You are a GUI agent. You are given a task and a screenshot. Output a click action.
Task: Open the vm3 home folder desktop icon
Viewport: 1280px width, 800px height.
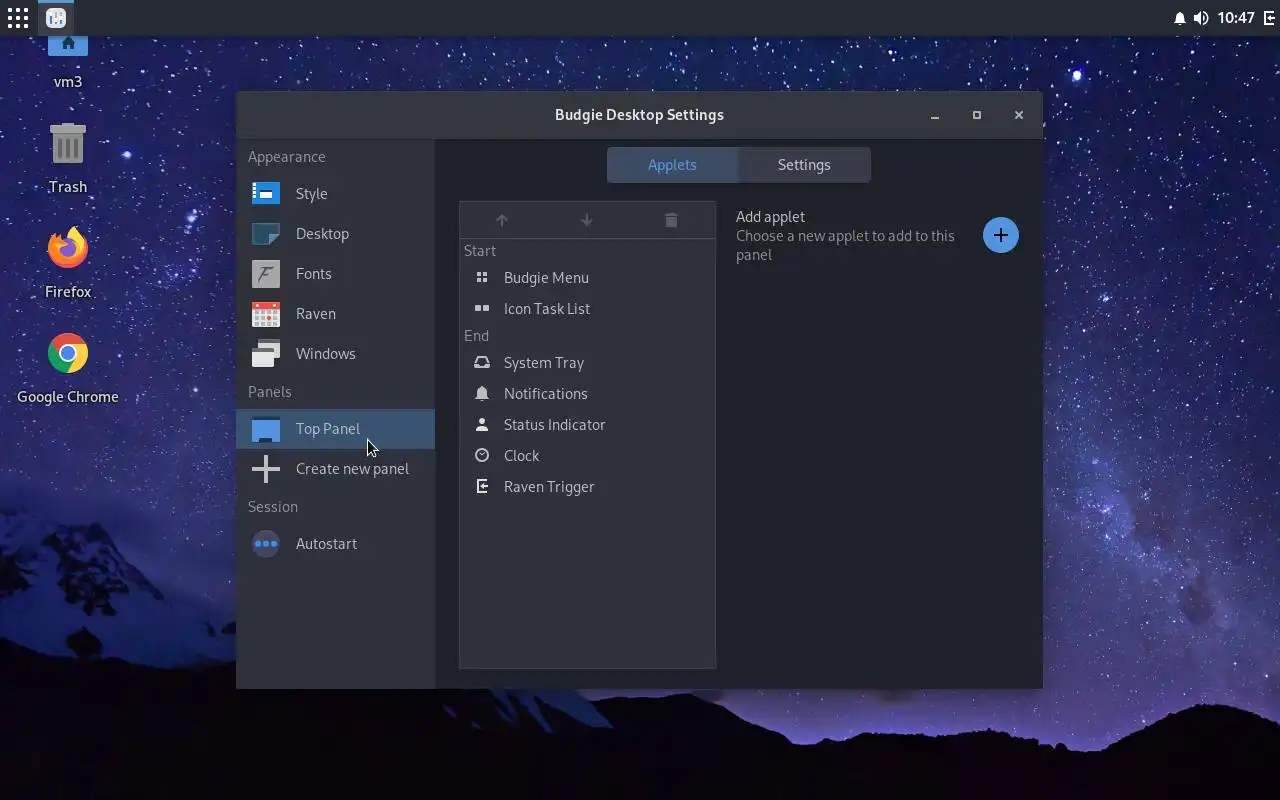click(68, 46)
